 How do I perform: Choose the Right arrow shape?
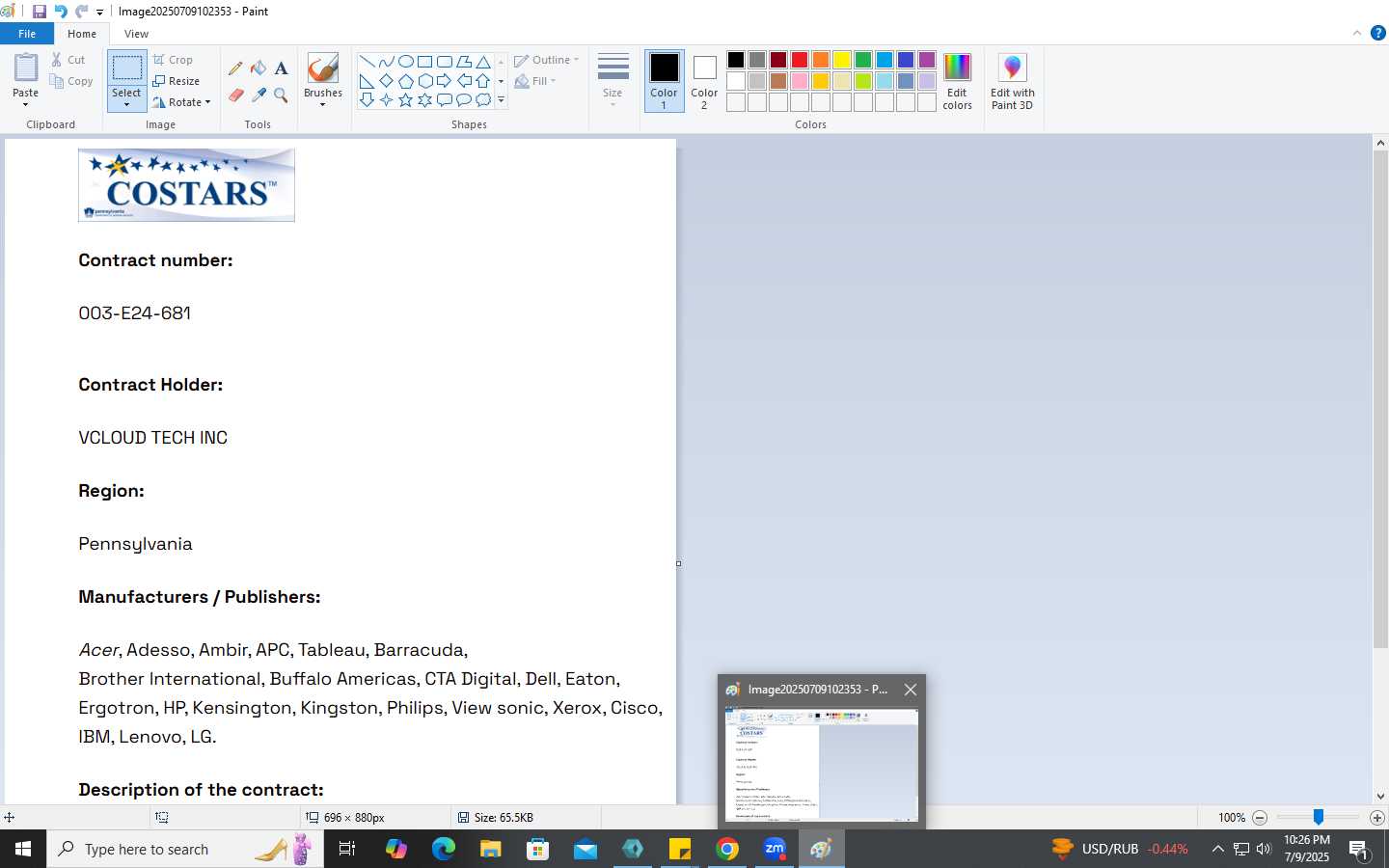coord(444,81)
